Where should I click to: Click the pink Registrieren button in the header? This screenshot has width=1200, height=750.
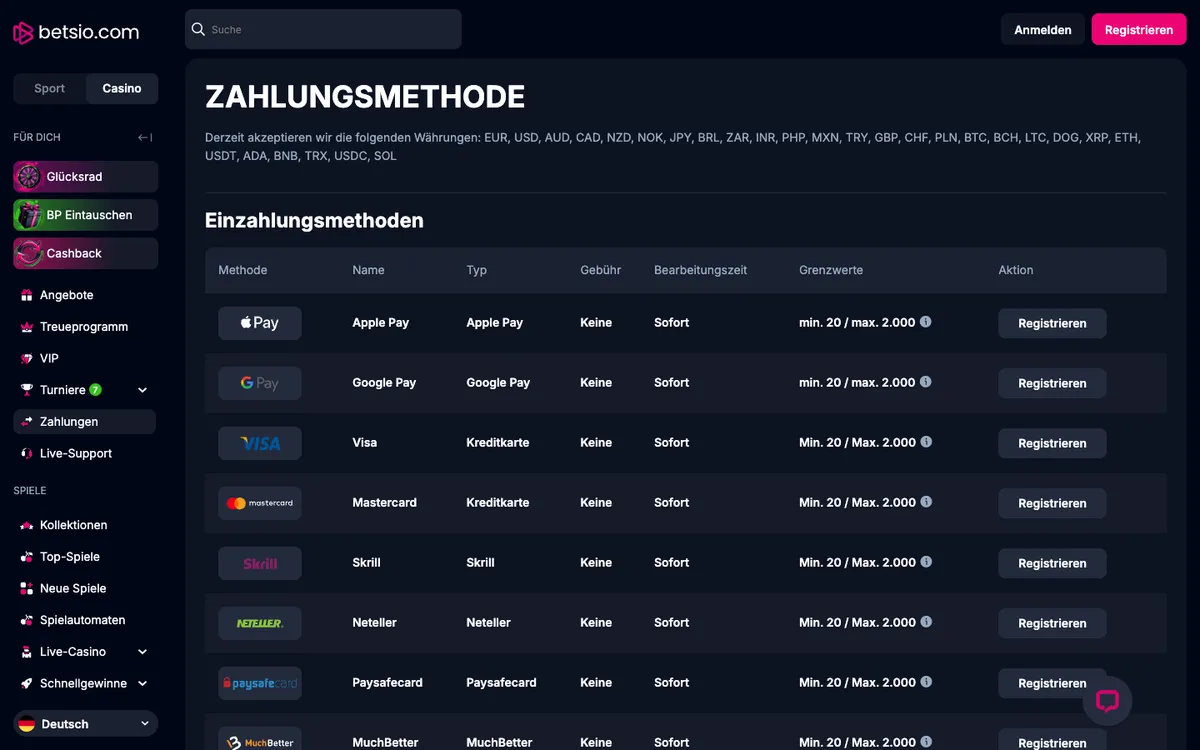tap(1139, 30)
